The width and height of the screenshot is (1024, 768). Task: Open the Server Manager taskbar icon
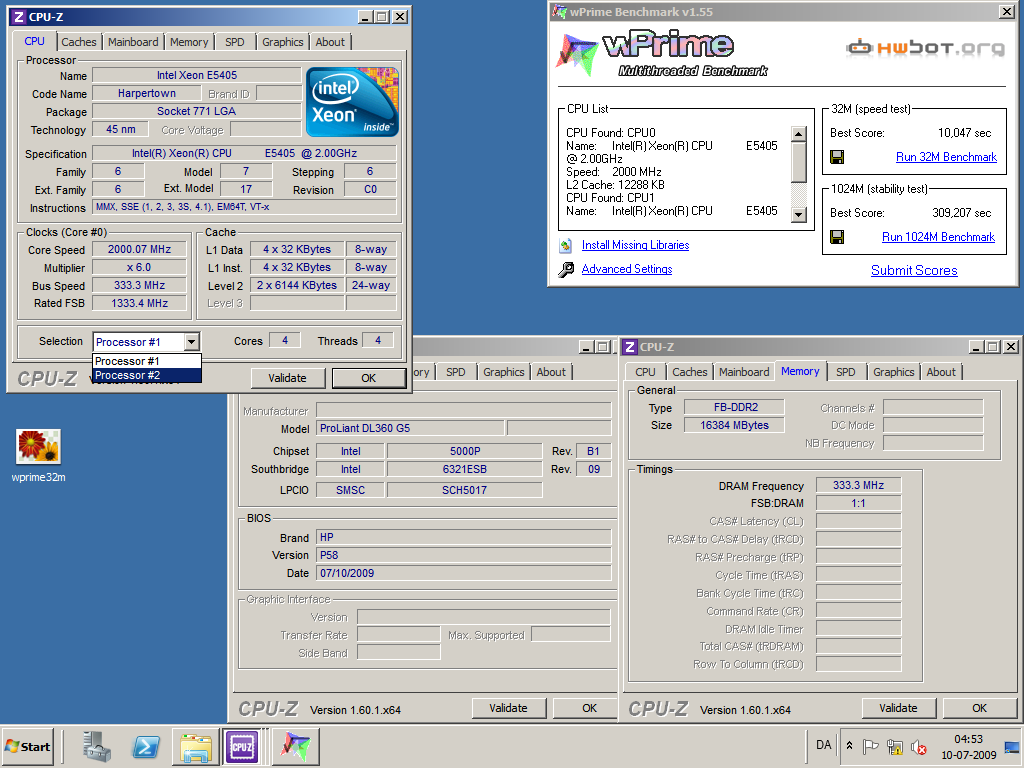(97, 746)
